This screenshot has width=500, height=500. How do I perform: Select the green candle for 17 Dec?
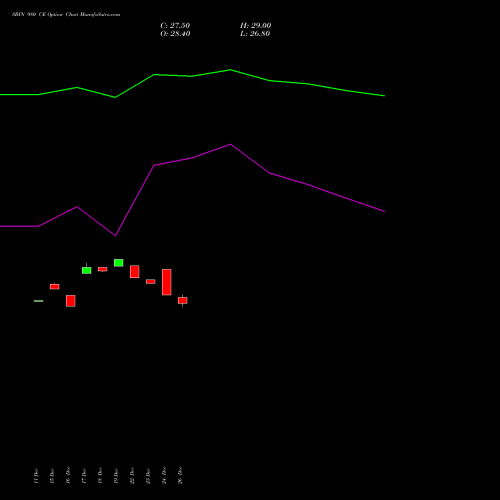[x=87, y=270]
